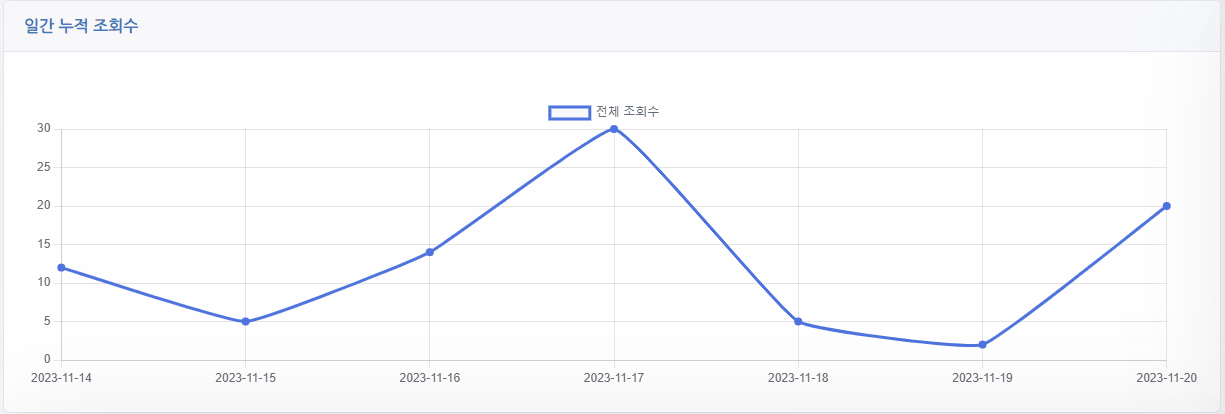Click the final data point for 2023-11-20
Screen dimensions: 1225x414
tap(1166, 206)
